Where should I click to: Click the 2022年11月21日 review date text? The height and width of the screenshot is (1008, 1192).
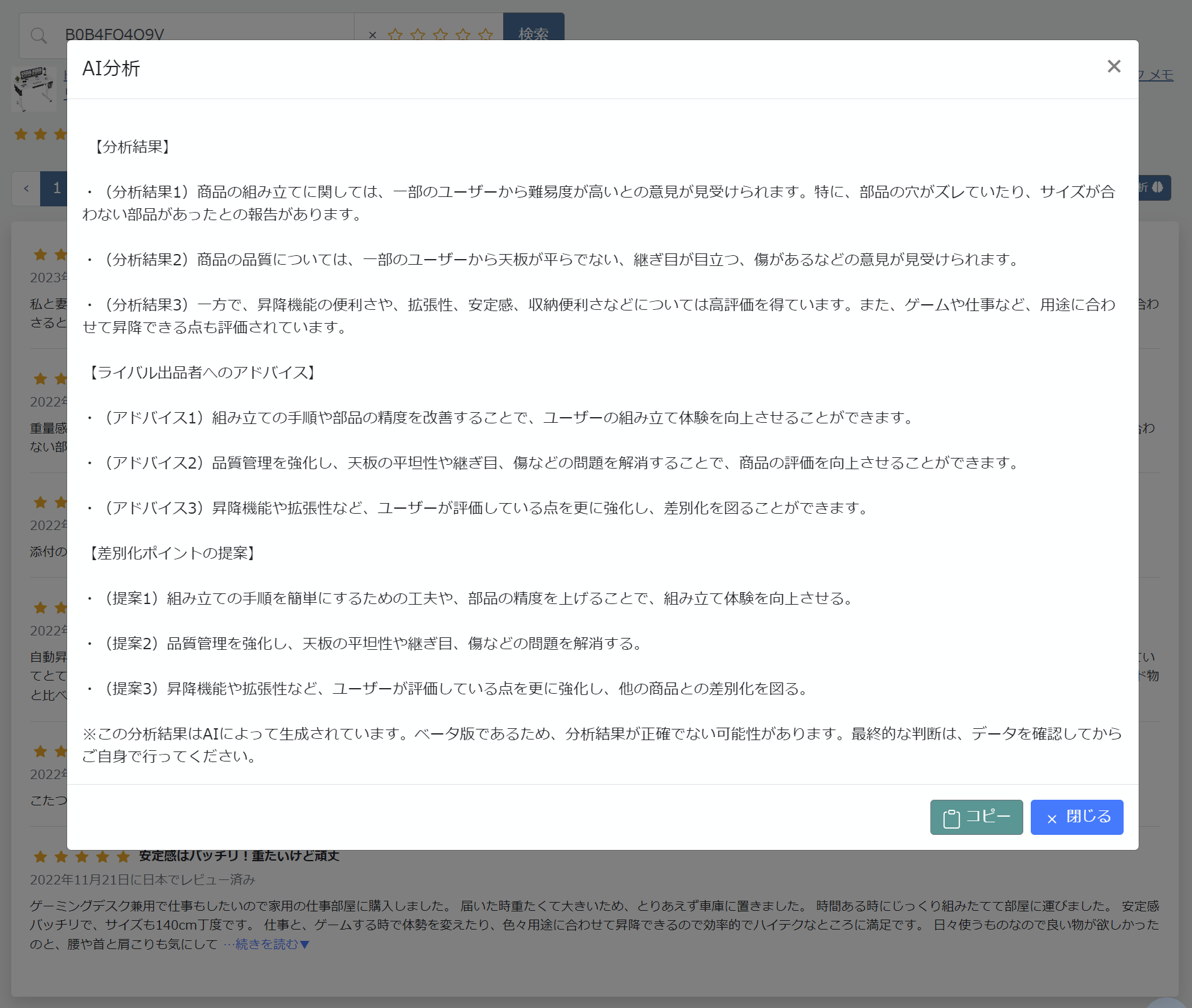click(142, 879)
